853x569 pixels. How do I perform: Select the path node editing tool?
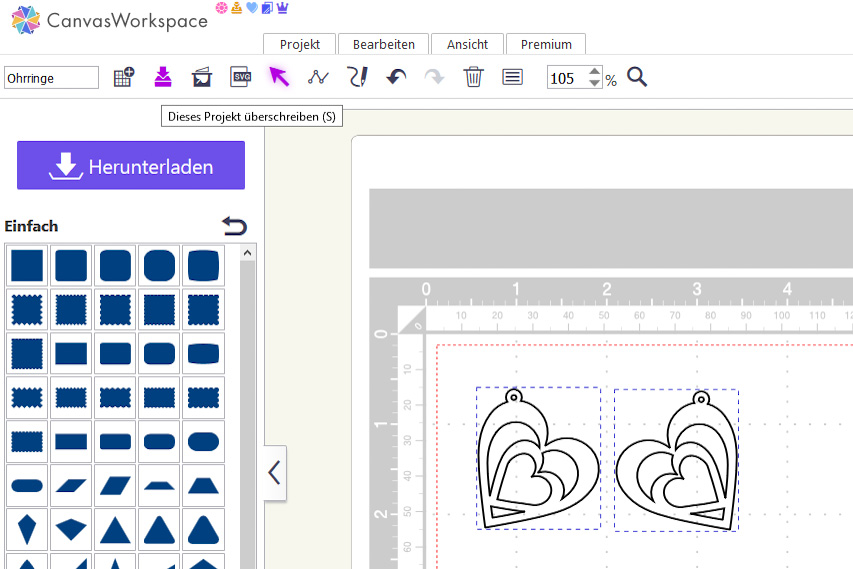318,77
